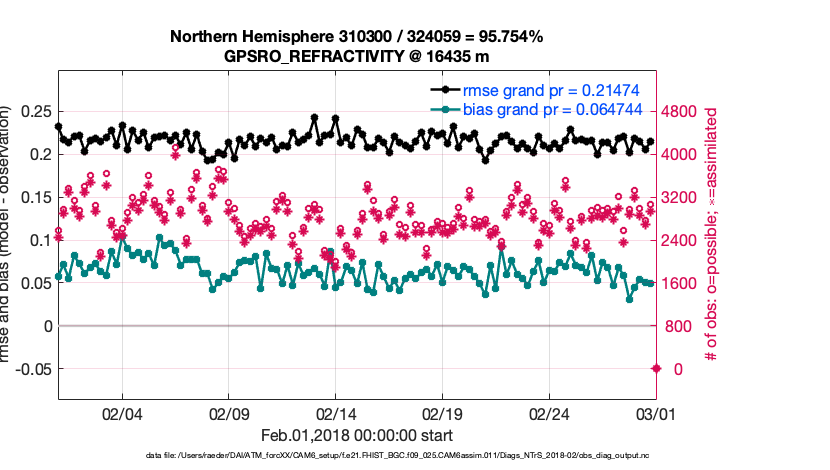Click the 02/04 x-axis tick label

point(121,414)
